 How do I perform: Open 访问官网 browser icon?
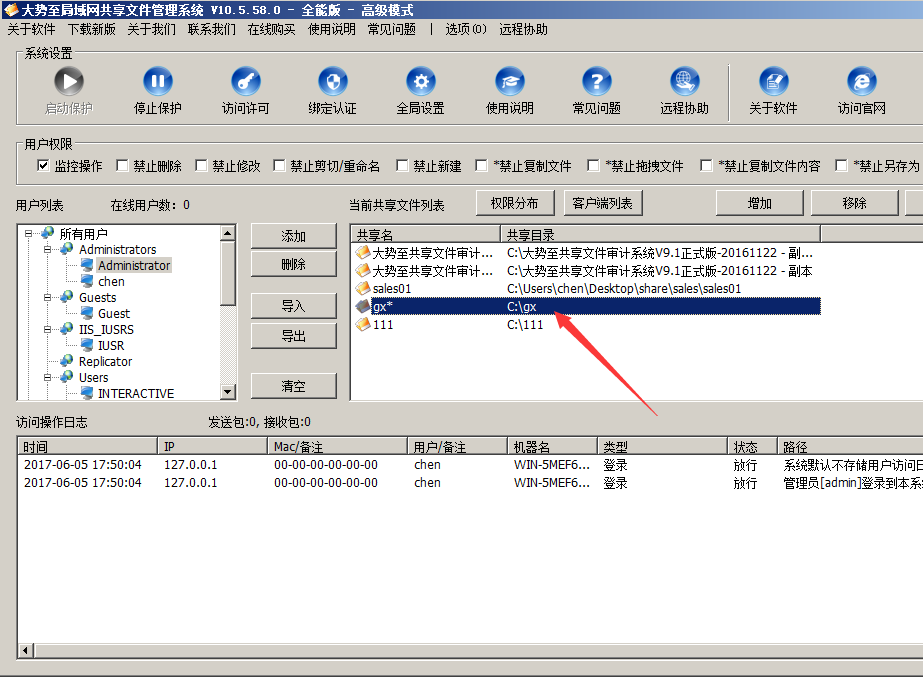coord(861,82)
